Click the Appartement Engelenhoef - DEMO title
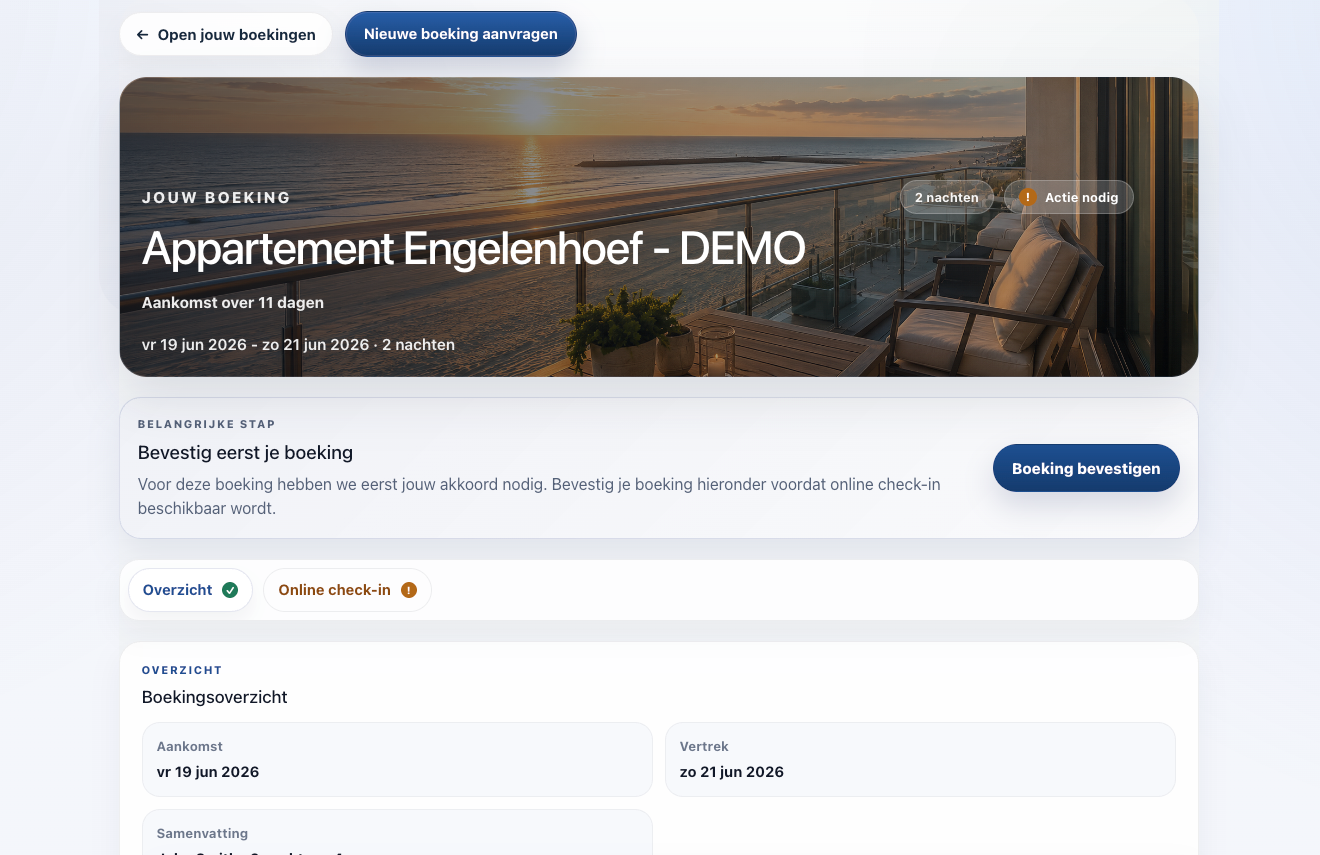1320x855 pixels. tap(473, 249)
